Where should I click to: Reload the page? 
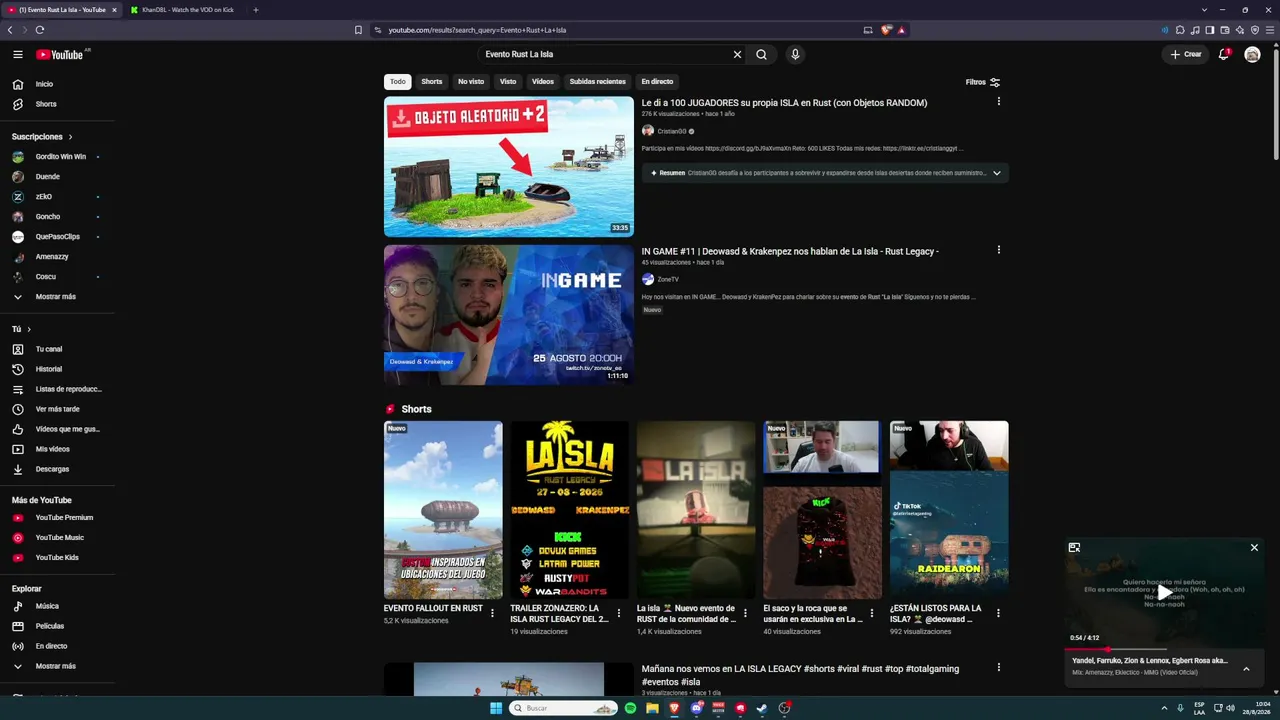click(40, 30)
